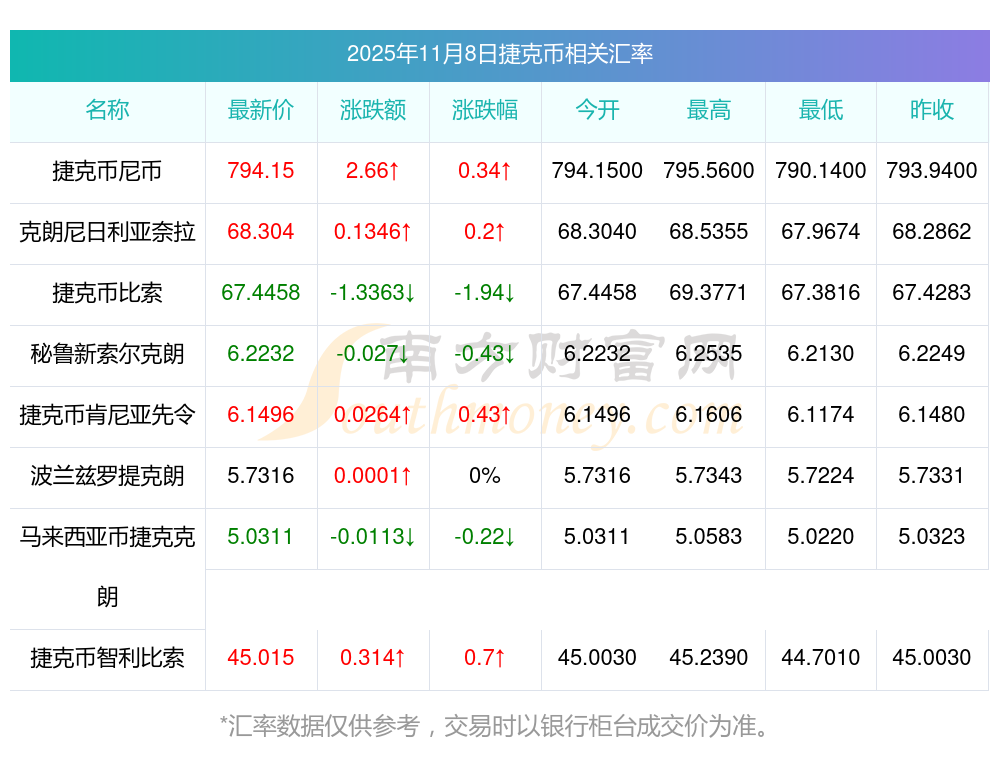Select the low value 6.1174
The image size is (1000, 757).
pyautogui.click(x=821, y=415)
